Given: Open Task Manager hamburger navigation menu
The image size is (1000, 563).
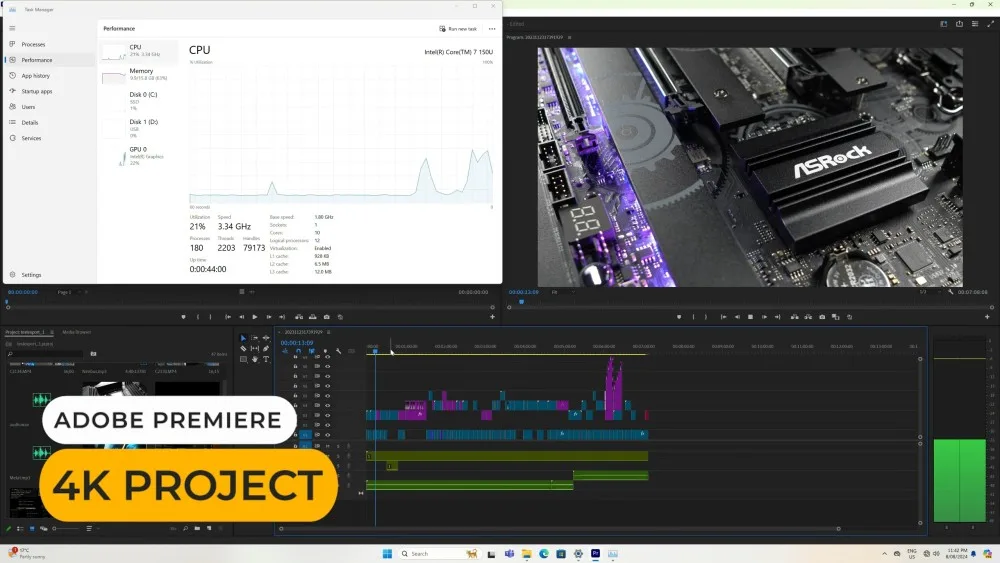Looking at the screenshot, I should [12, 28].
